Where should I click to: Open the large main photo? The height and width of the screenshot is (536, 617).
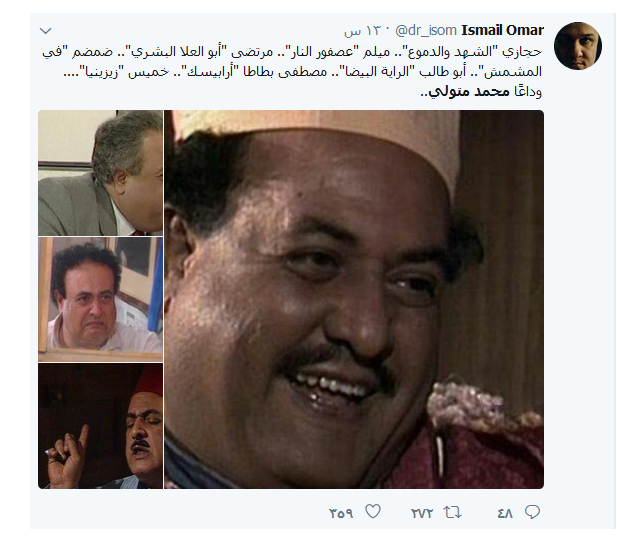click(354, 299)
